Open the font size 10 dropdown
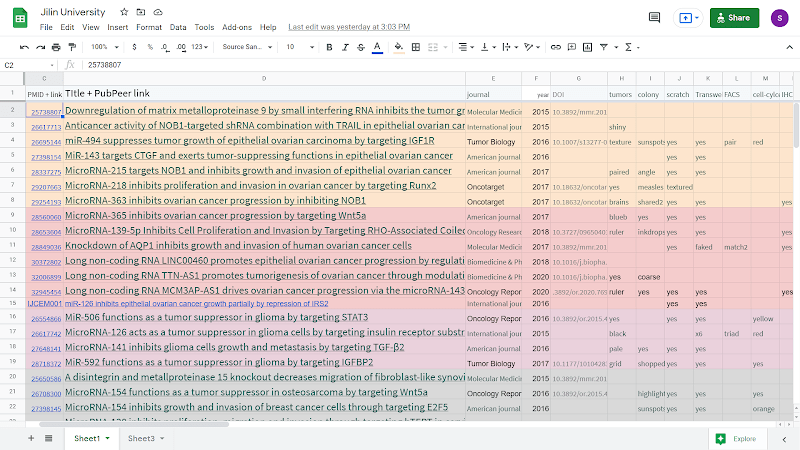 tap(296, 46)
